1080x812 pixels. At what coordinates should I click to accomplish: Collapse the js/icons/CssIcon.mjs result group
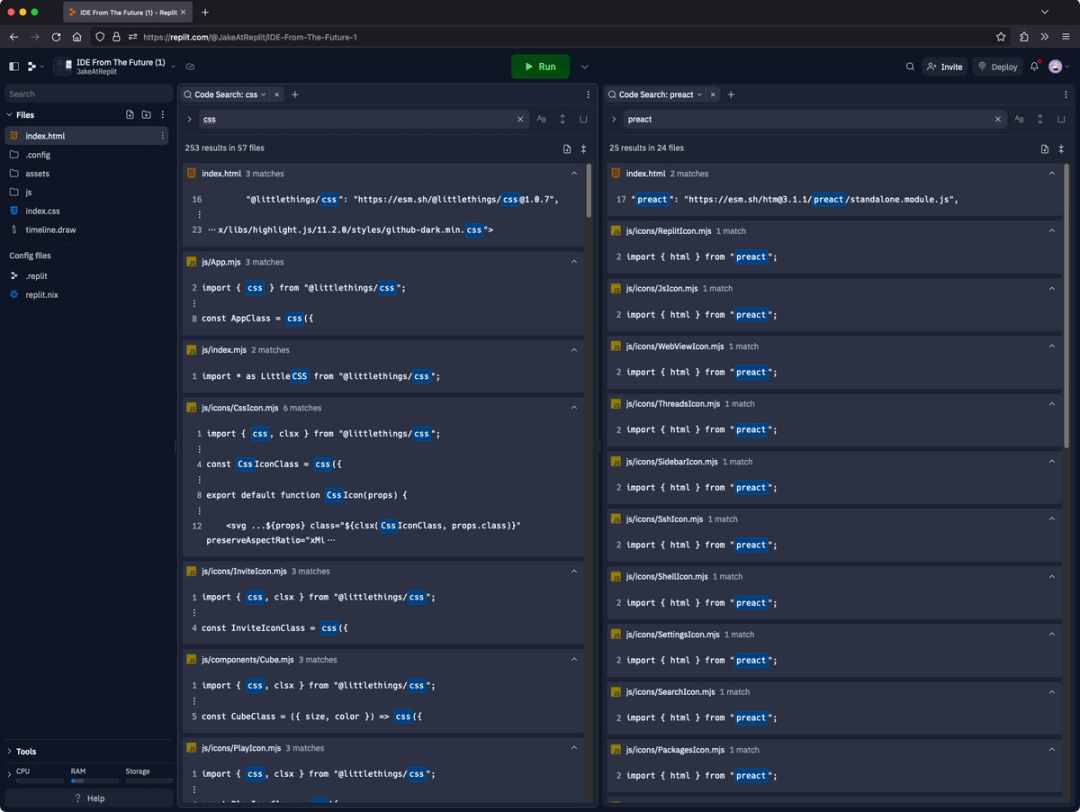(x=573, y=407)
